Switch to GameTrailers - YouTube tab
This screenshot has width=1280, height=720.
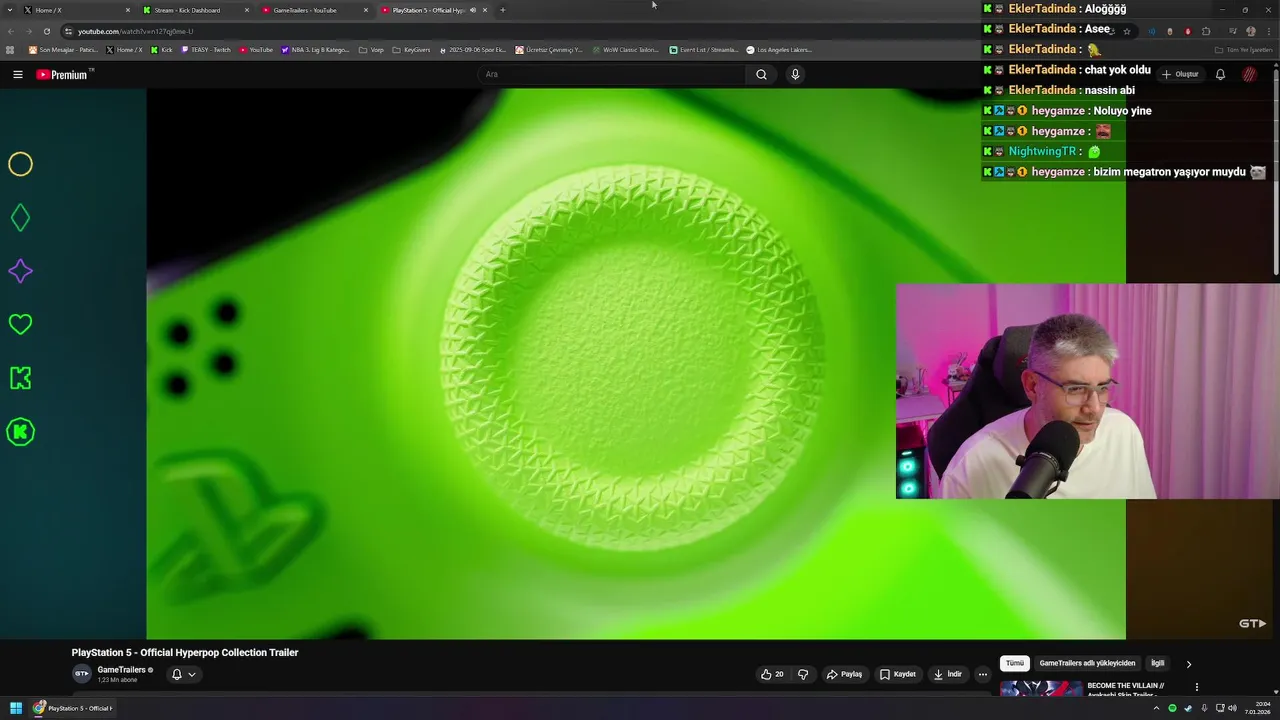click(314, 10)
